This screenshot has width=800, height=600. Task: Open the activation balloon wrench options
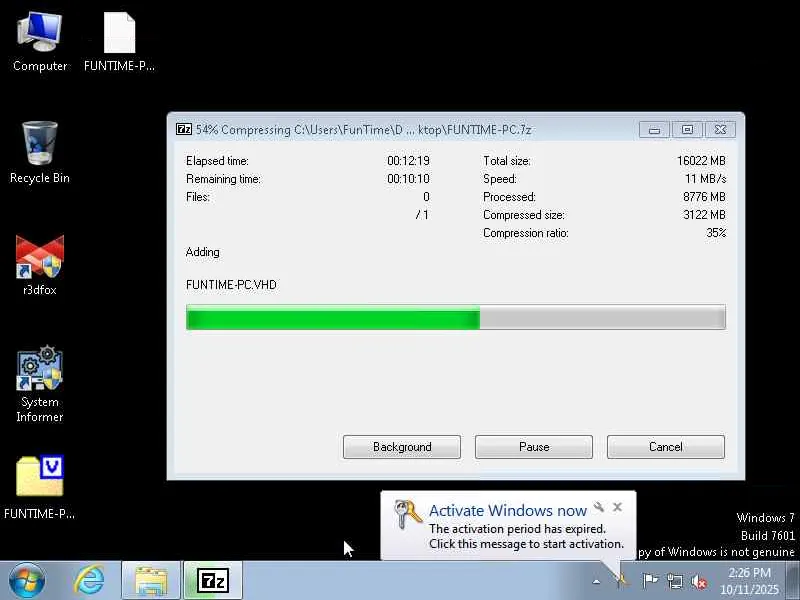point(598,507)
